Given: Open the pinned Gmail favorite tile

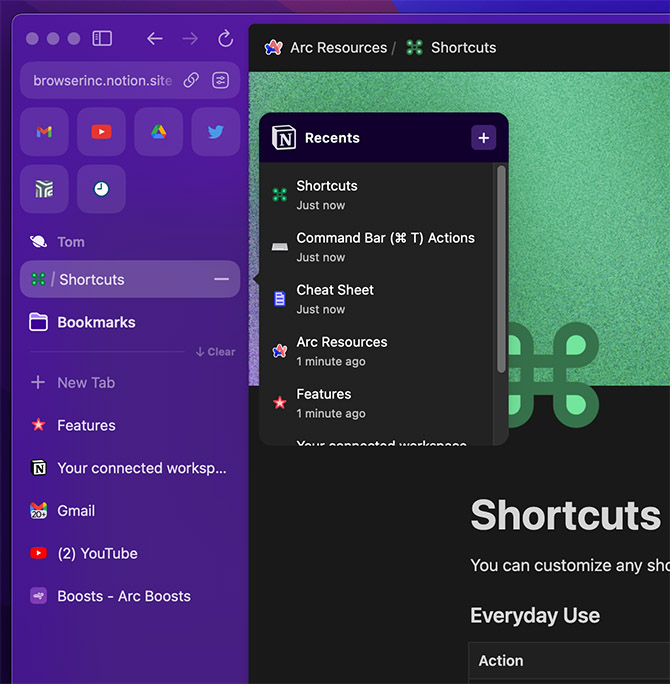Looking at the screenshot, I should [44, 132].
